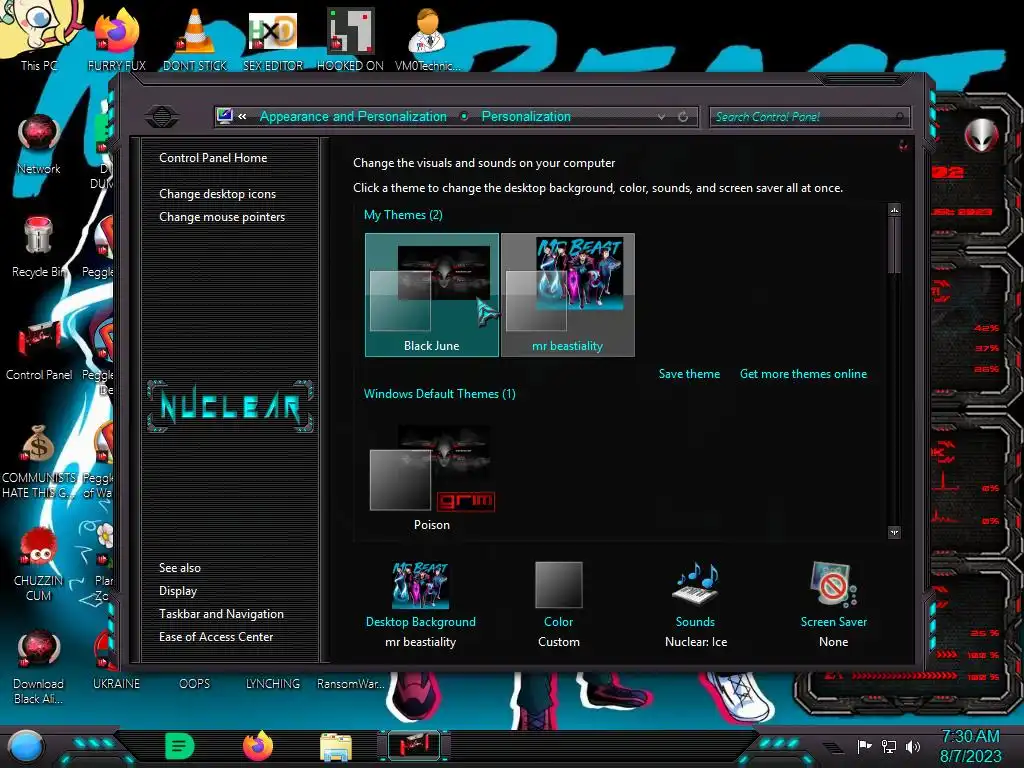Click the Start orb button
1024x768 pixels.
point(26,746)
